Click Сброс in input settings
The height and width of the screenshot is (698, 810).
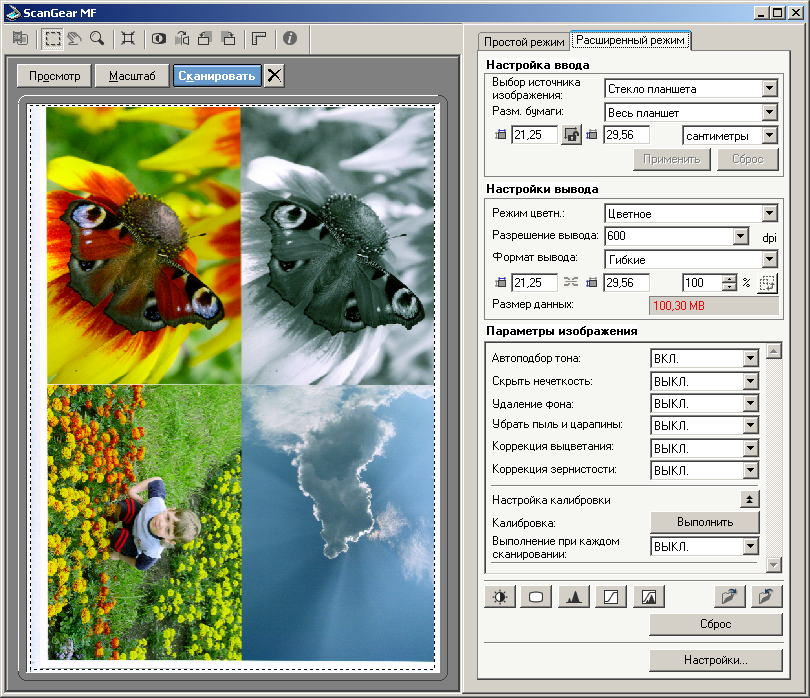coord(747,159)
